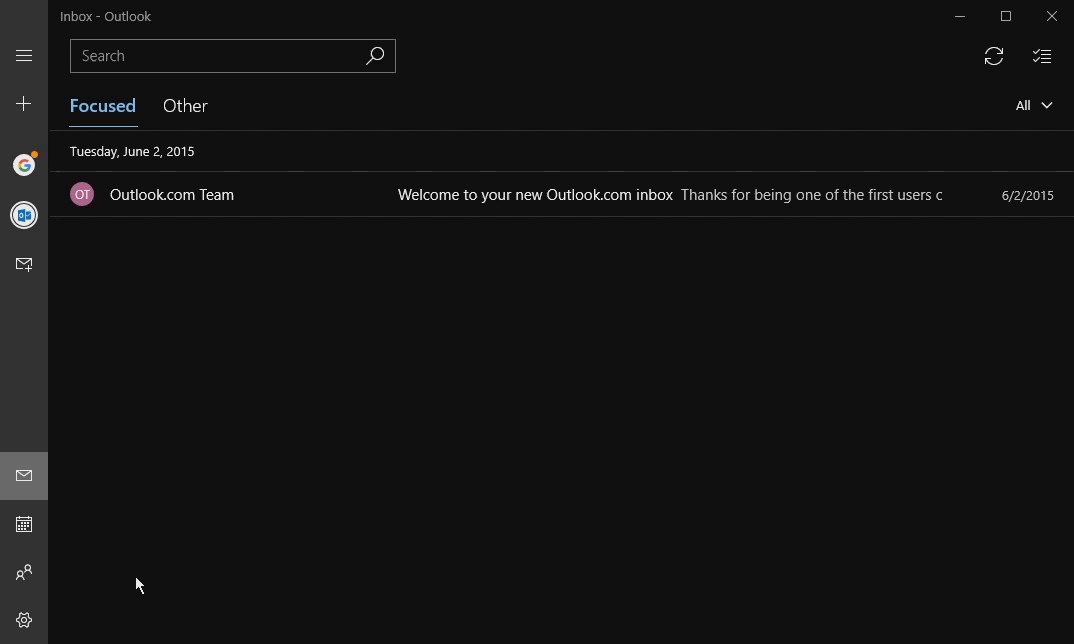Select the Outlook account icon
1074x644 pixels.
tap(24, 215)
